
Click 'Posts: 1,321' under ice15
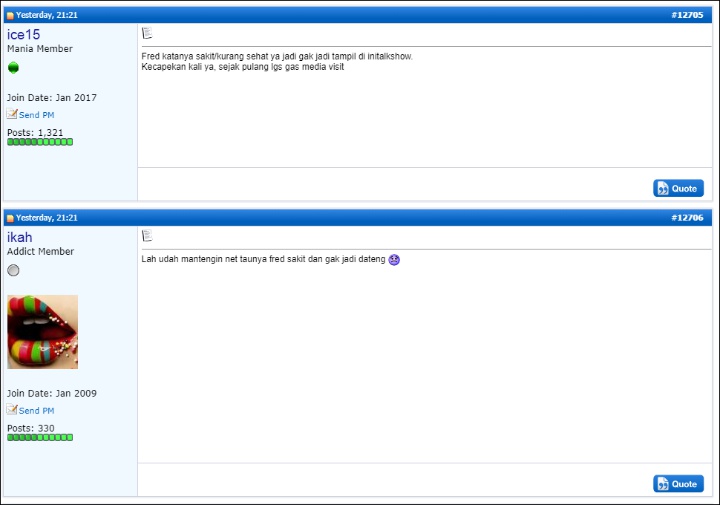[x=35, y=133]
